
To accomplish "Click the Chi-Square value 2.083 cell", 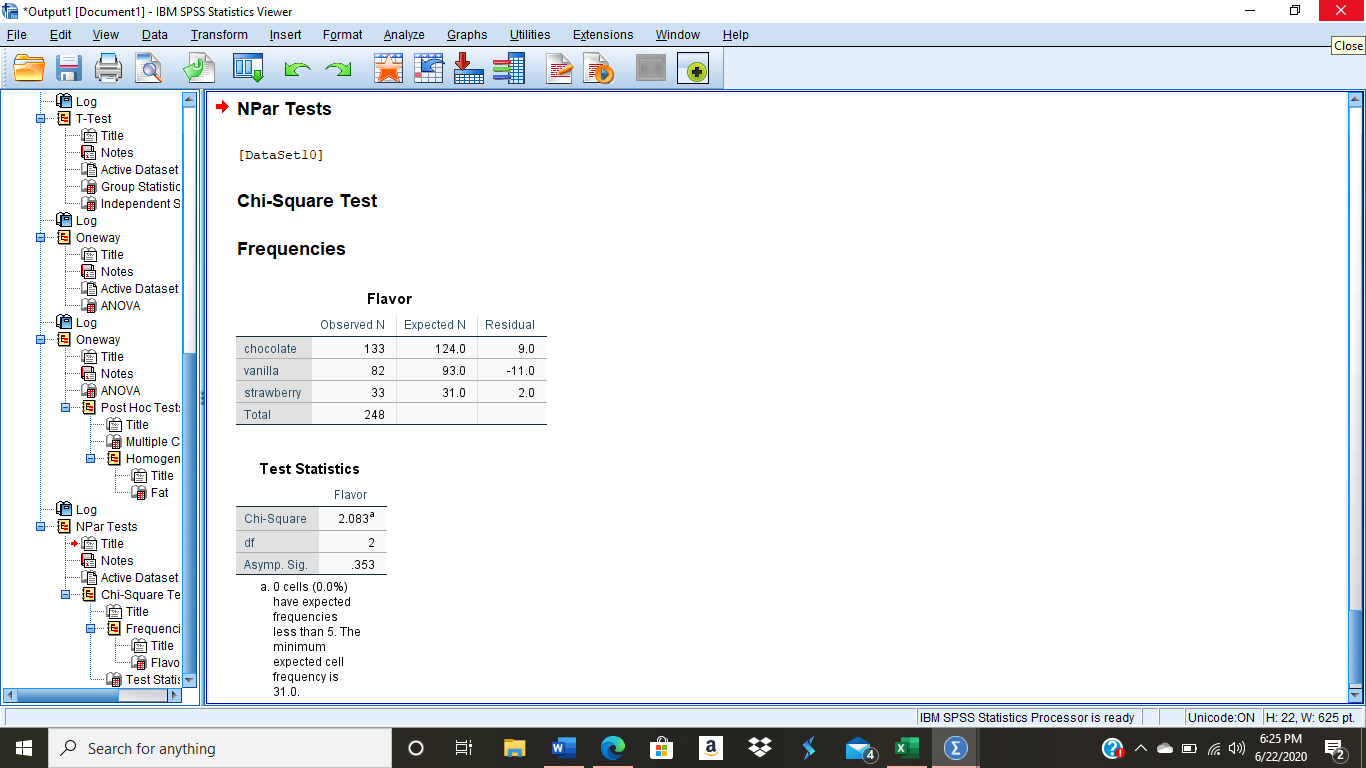I will (x=353, y=519).
